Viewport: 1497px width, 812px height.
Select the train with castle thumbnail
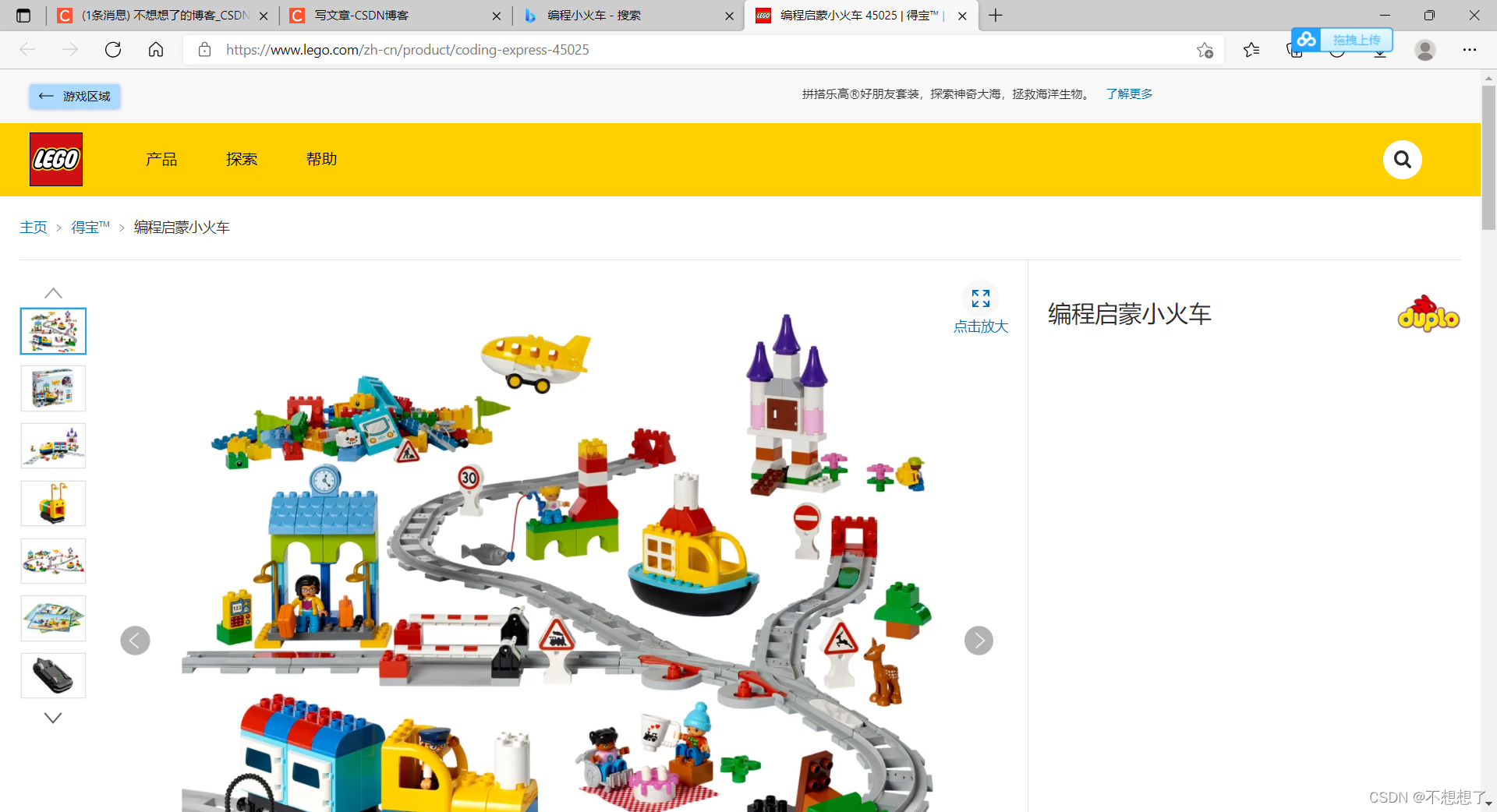click(x=53, y=446)
